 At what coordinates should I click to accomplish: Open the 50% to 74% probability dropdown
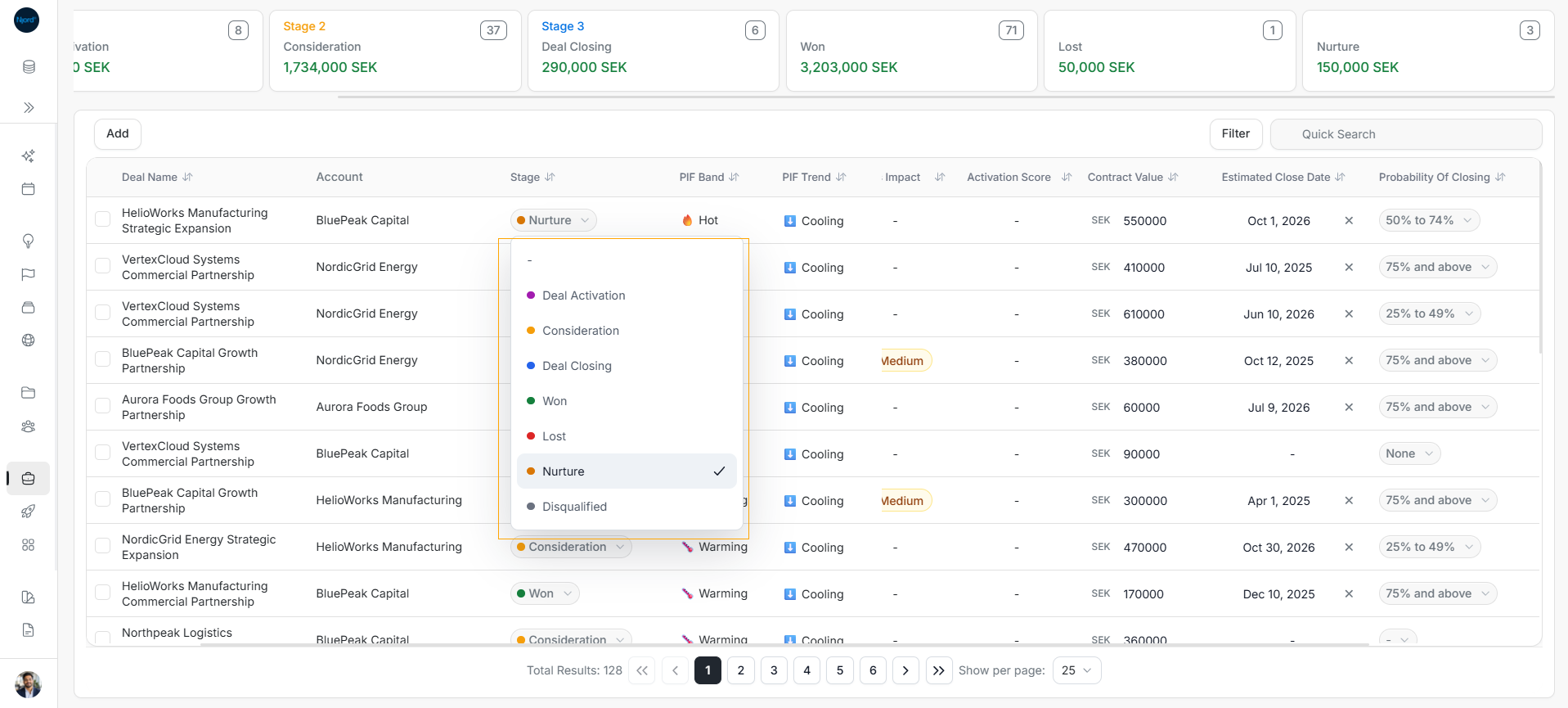tap(1429, 221)
